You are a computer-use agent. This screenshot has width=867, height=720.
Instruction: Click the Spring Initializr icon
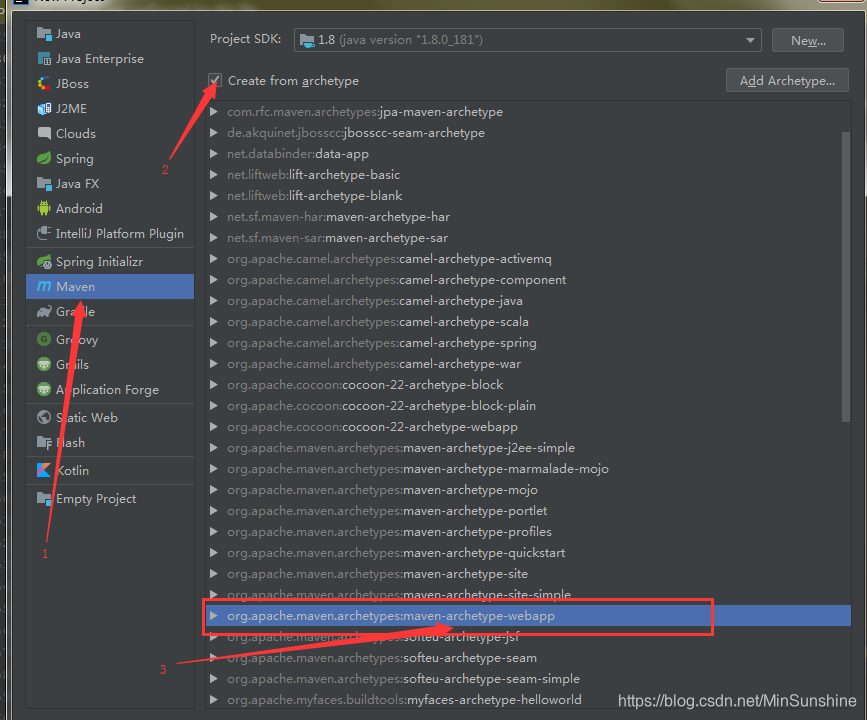(x=44, y=262)
